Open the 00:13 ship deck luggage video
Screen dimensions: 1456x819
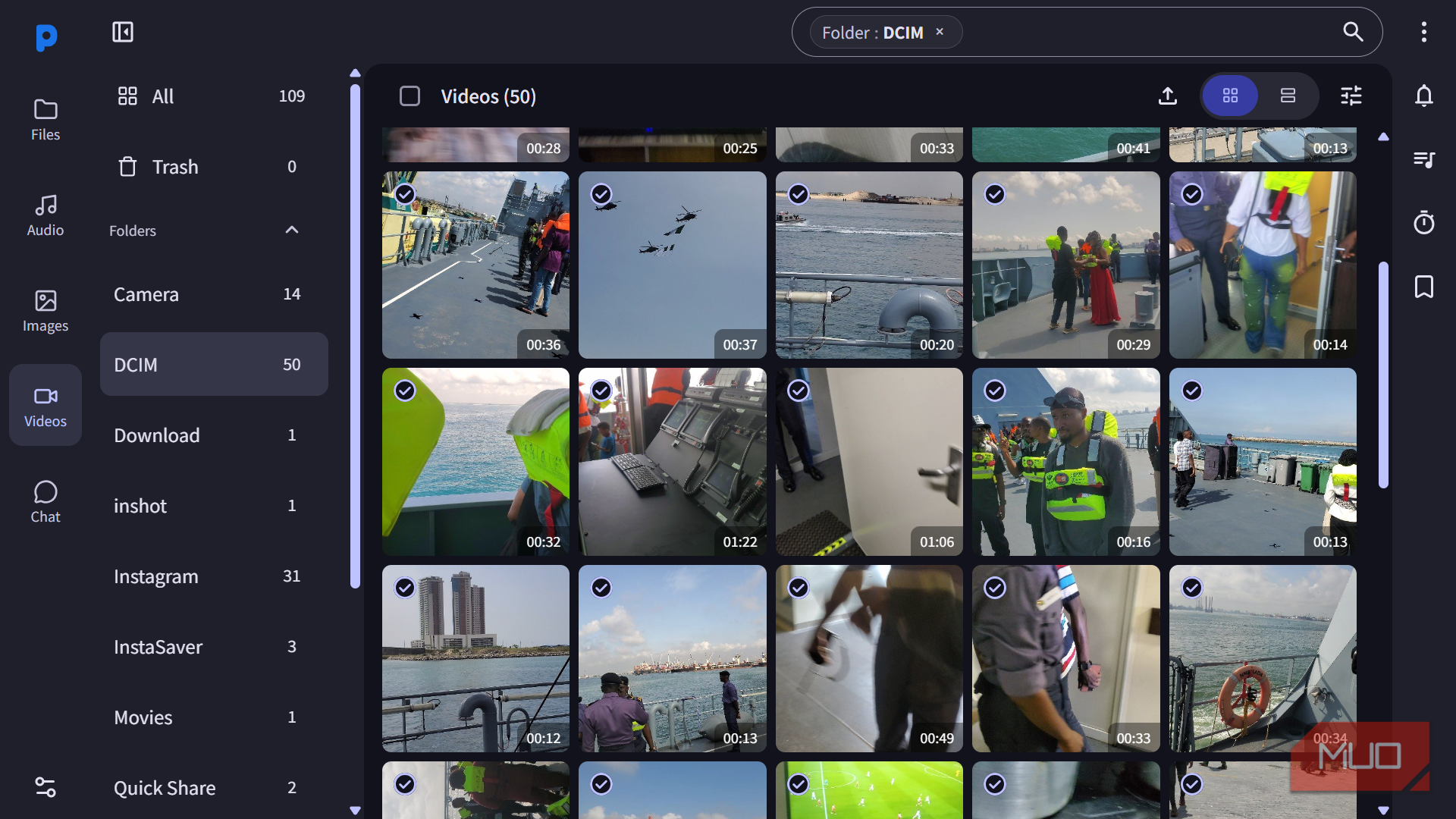click(x=1263, y=462)
